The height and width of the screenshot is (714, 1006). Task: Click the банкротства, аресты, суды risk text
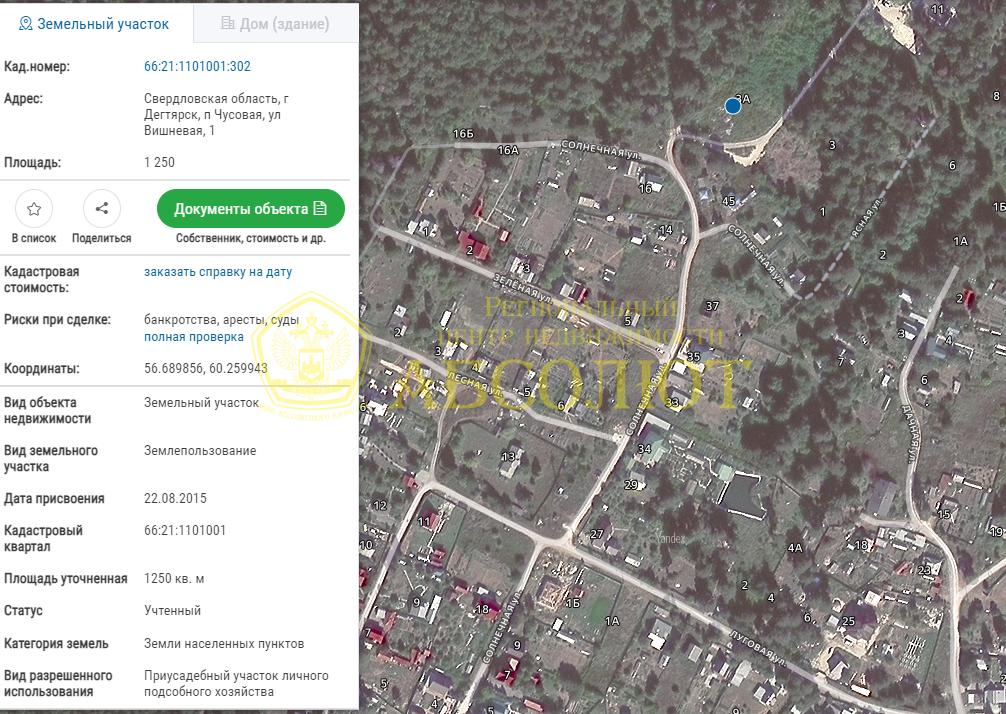(221, 319)
